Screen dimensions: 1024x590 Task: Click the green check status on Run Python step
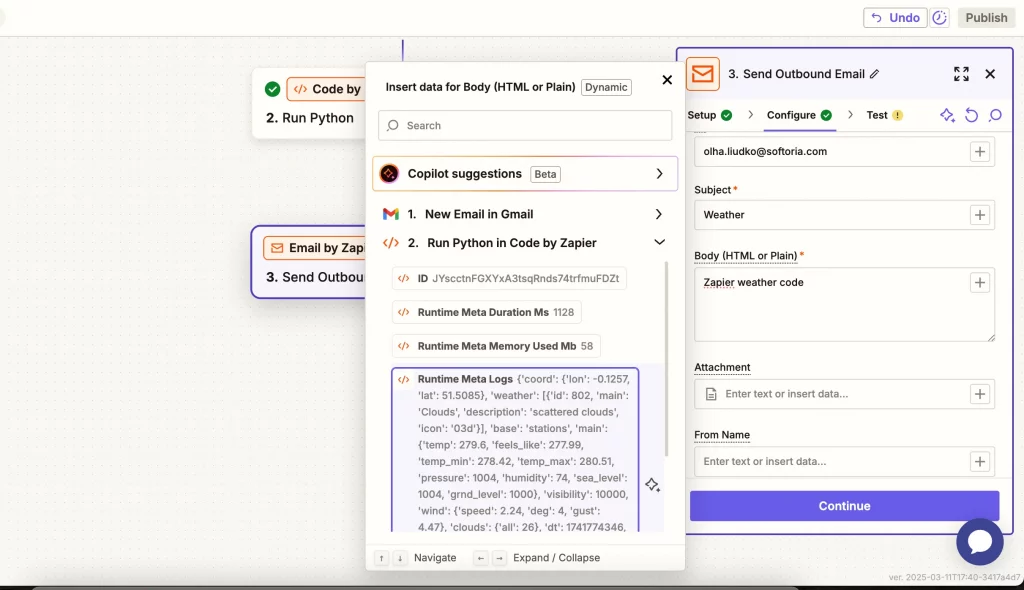coord(273,89)
